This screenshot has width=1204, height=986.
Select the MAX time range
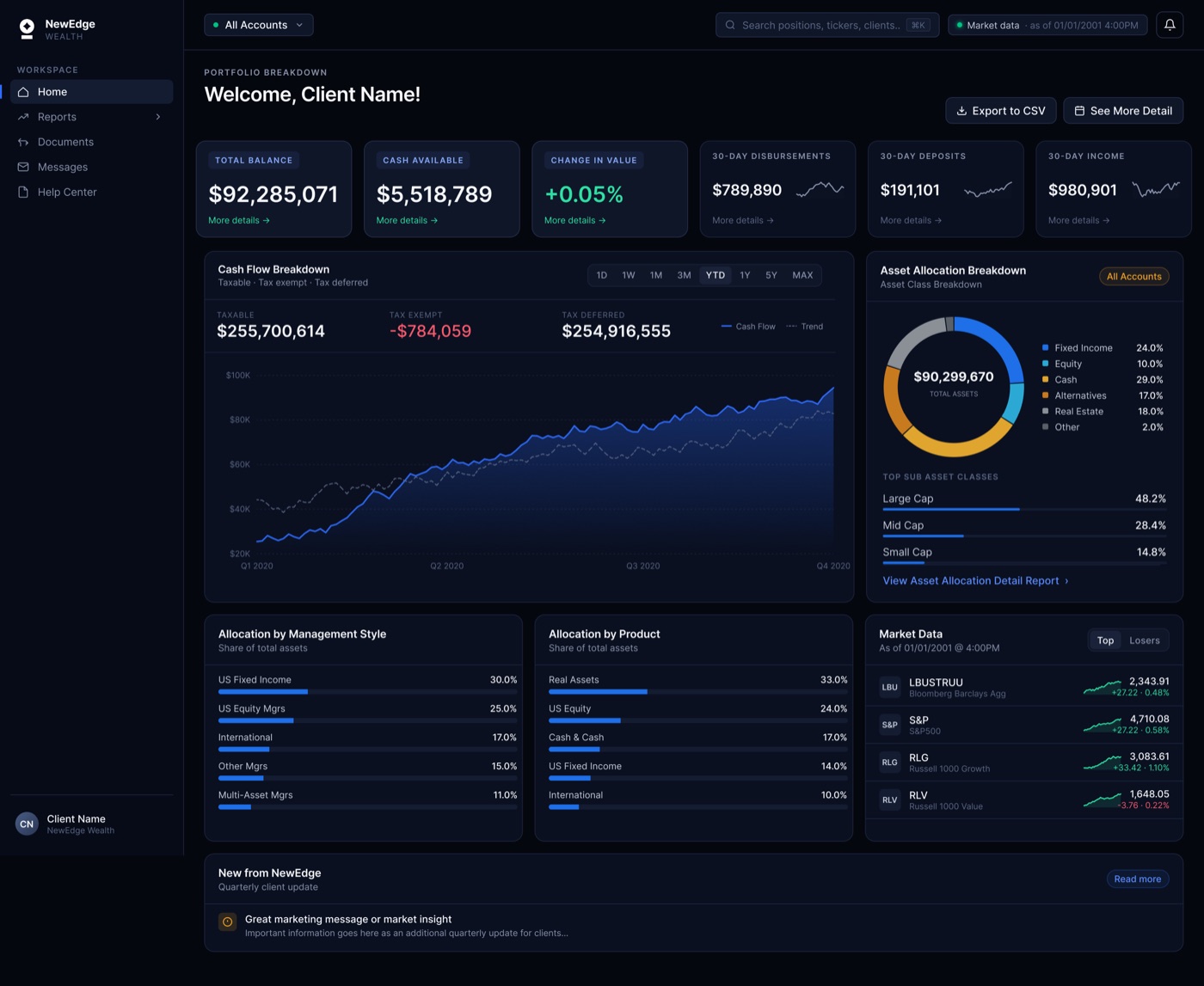(802, 275)
